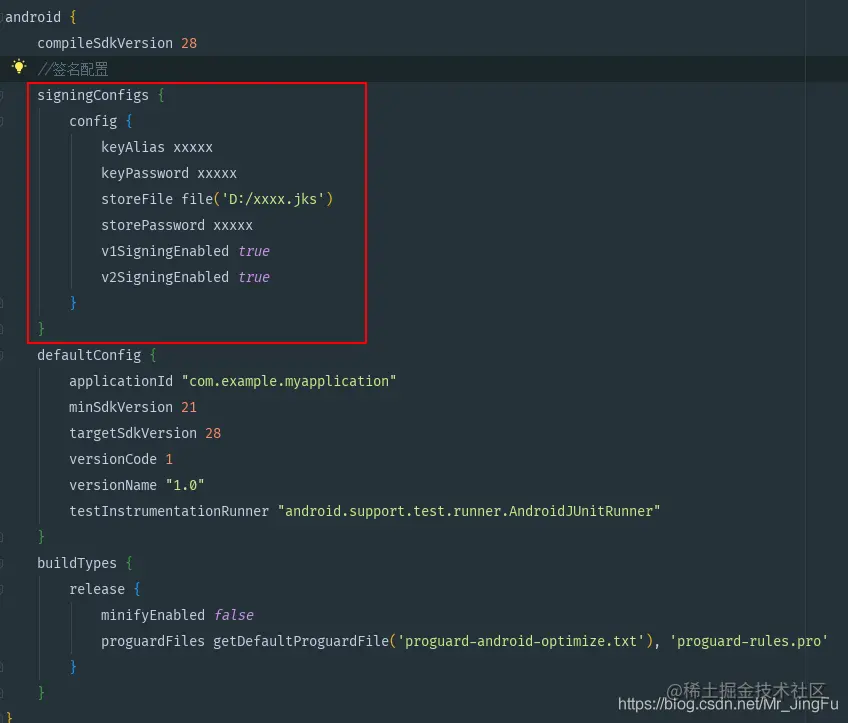Click the 'versionCode' property
Image resolution: width=848 pixels, height=723 pixels.
(x=113, y=459)
